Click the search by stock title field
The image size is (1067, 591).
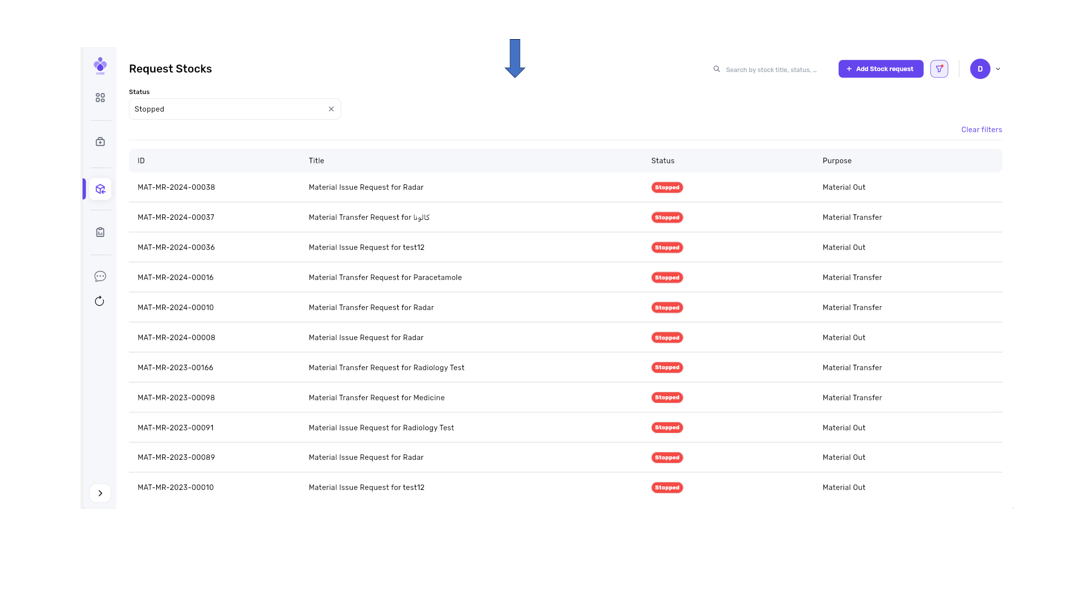point(771,70)
